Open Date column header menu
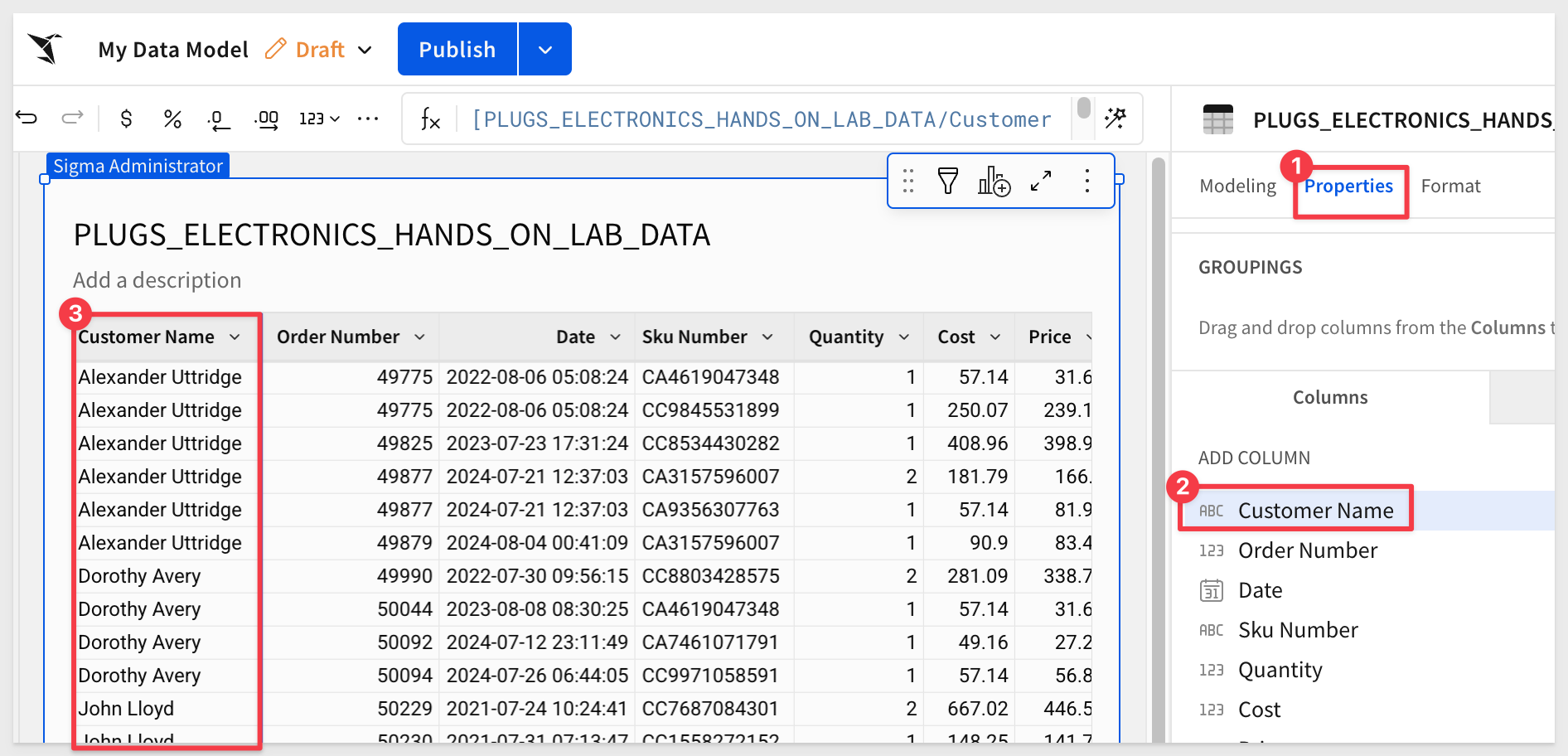 point(615,337)
